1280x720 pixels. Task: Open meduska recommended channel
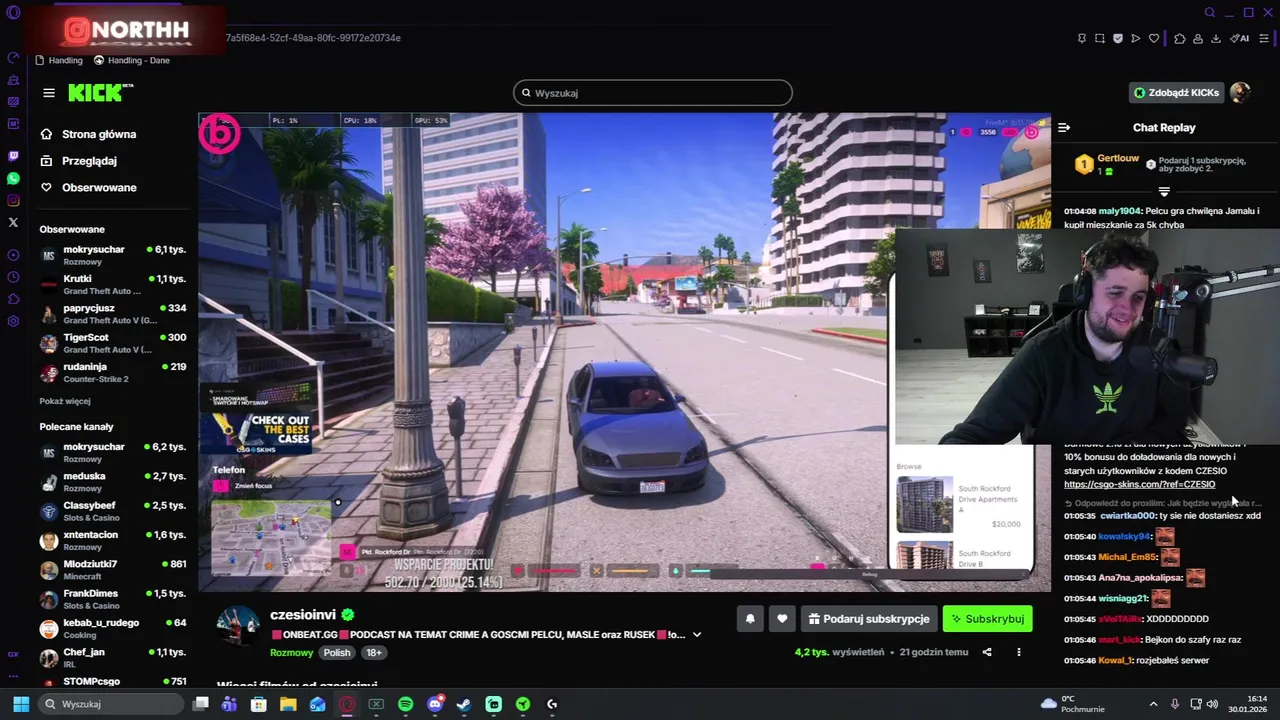[x=113, y=482]
